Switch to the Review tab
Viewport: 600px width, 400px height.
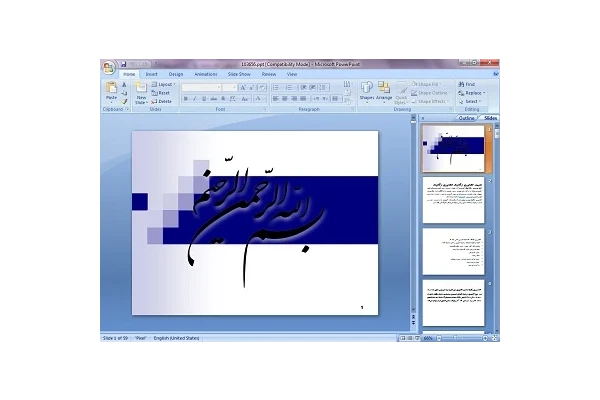point(269,74)
